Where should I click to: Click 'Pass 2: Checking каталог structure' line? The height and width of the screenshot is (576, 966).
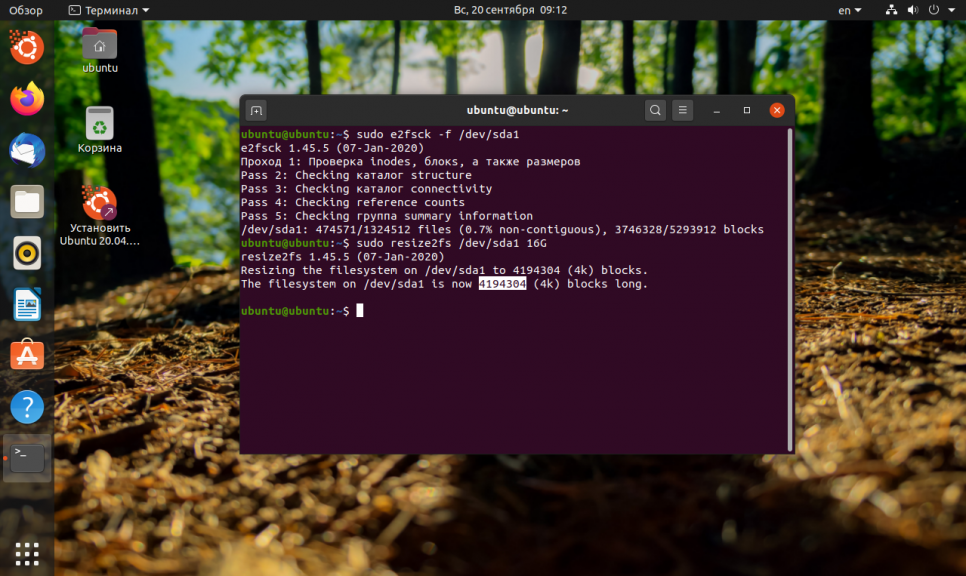pos(356,176)
